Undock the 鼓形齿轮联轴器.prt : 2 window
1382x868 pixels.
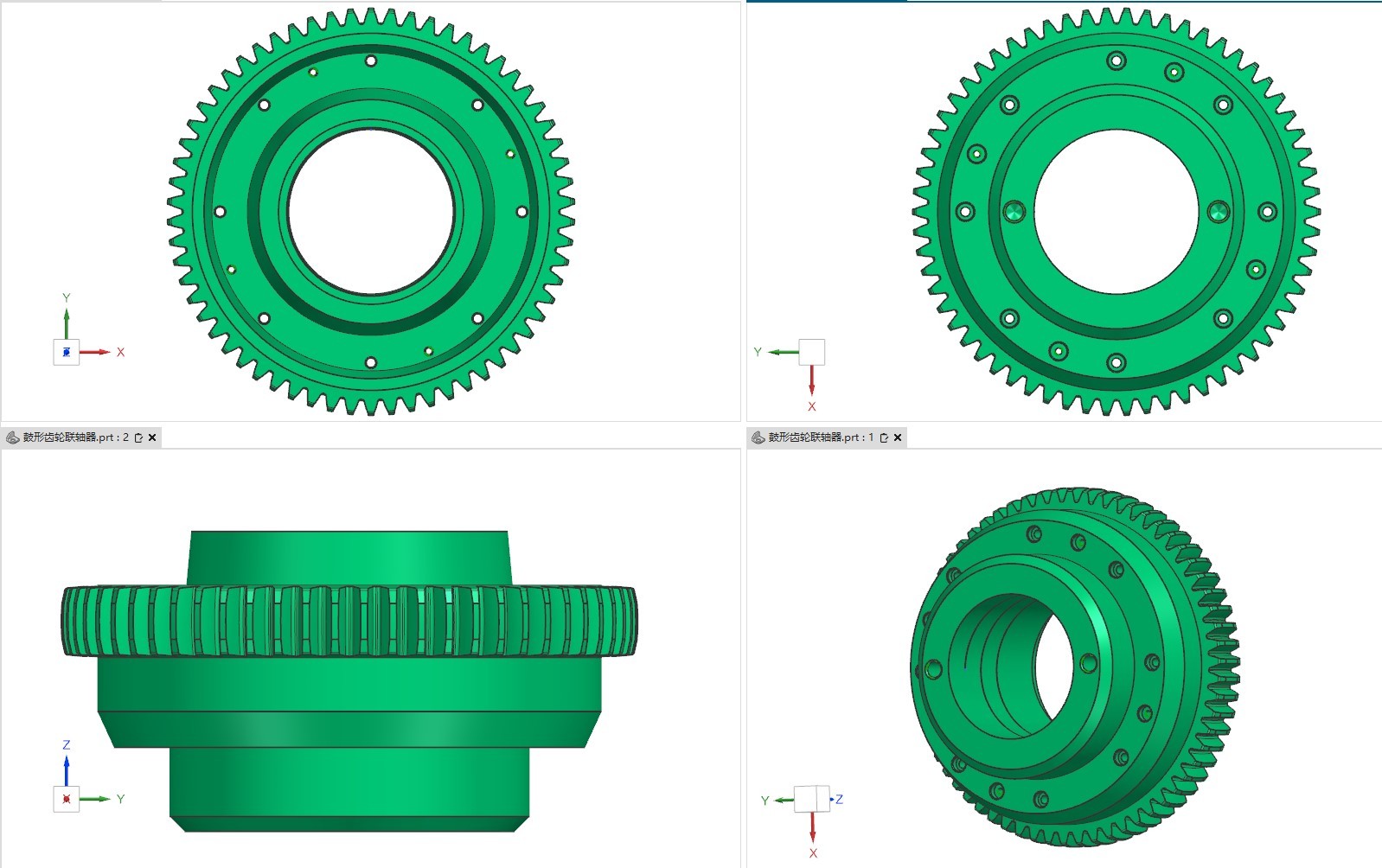(x=138, y=437)
